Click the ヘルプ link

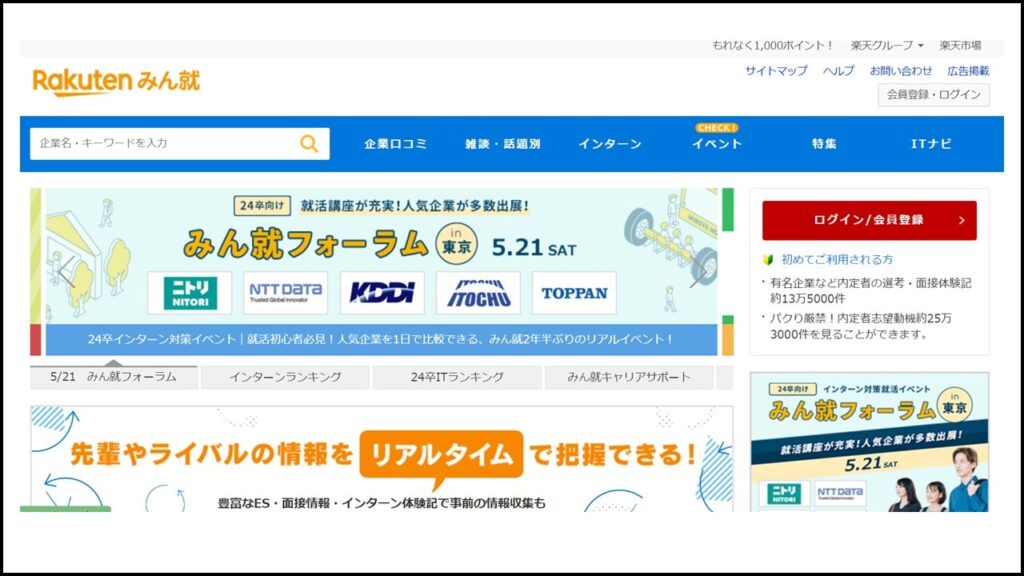click(838, 71)
